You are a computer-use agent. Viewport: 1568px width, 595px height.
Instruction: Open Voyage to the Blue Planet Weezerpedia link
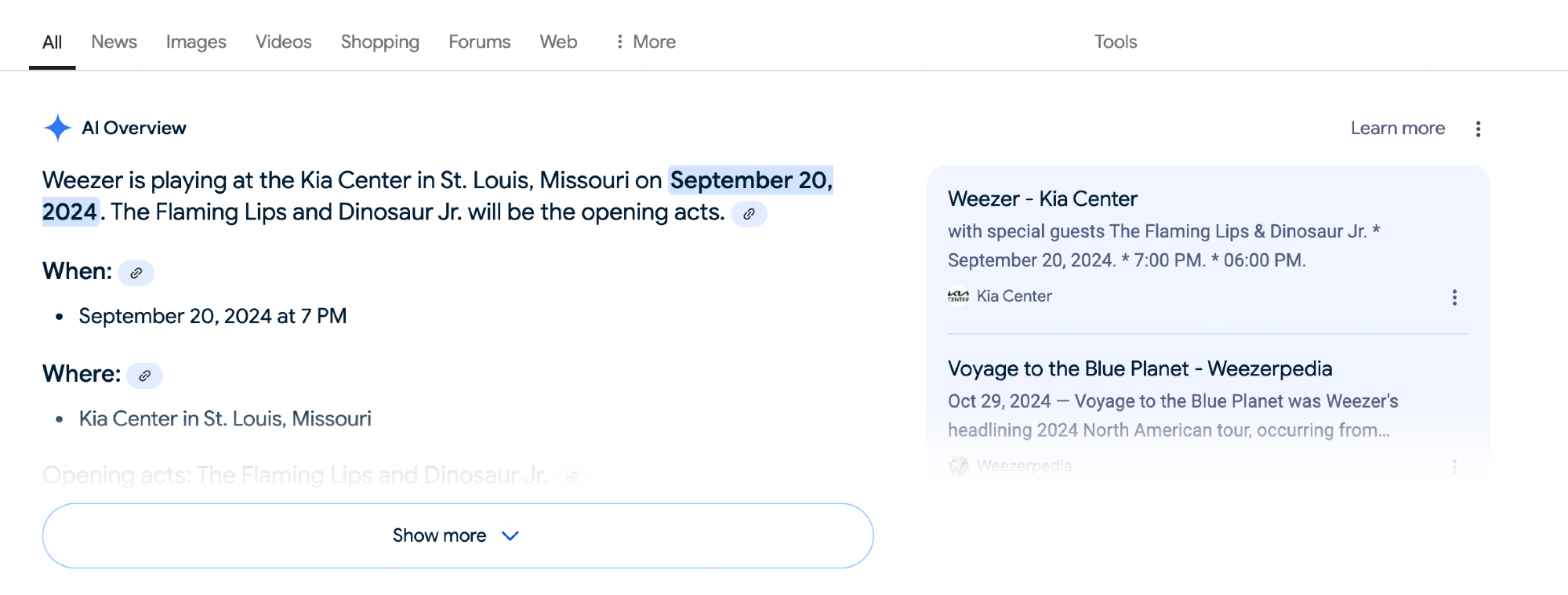(x=1139, y=368)
